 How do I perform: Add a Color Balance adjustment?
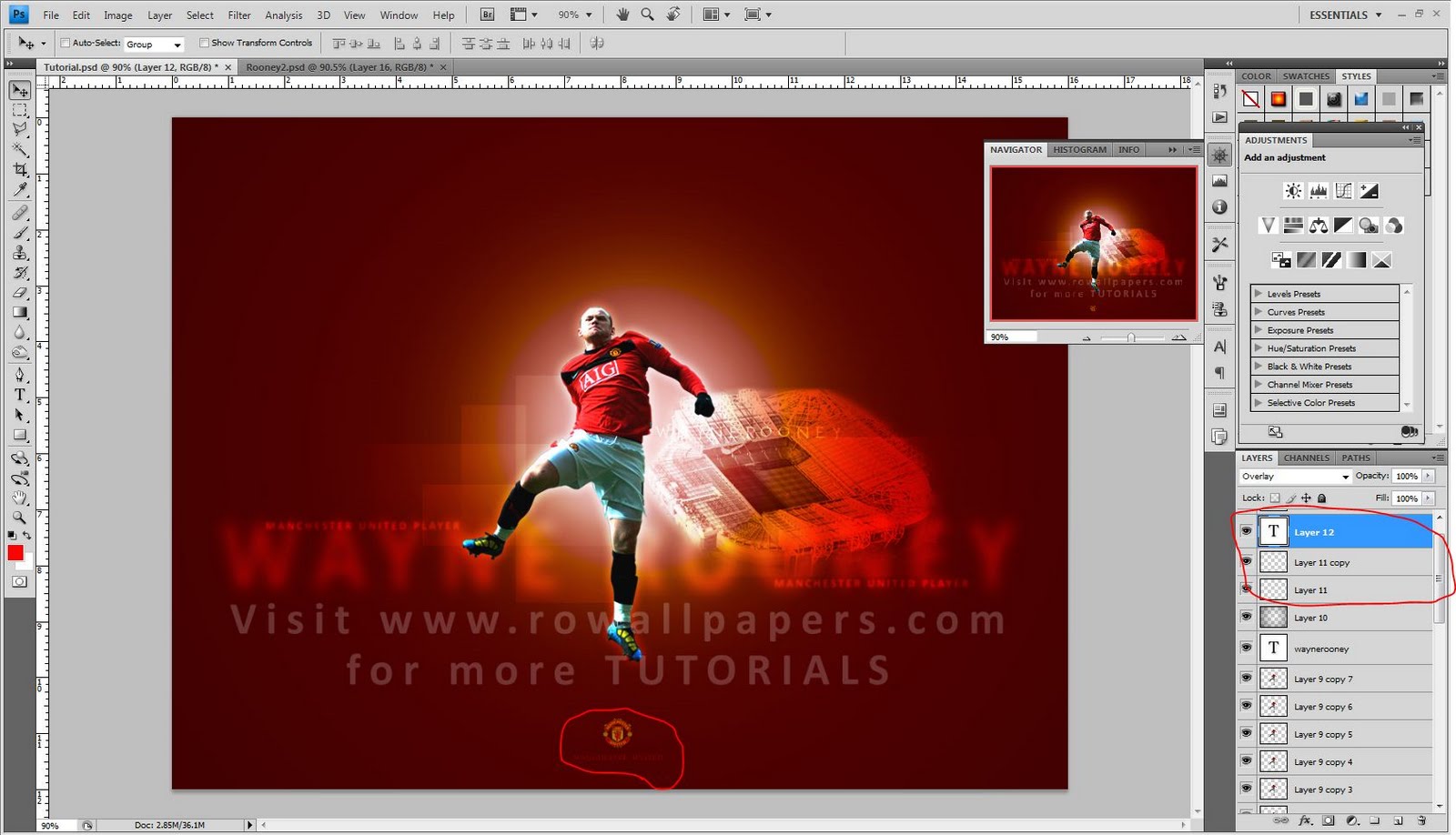point(1319,226)
